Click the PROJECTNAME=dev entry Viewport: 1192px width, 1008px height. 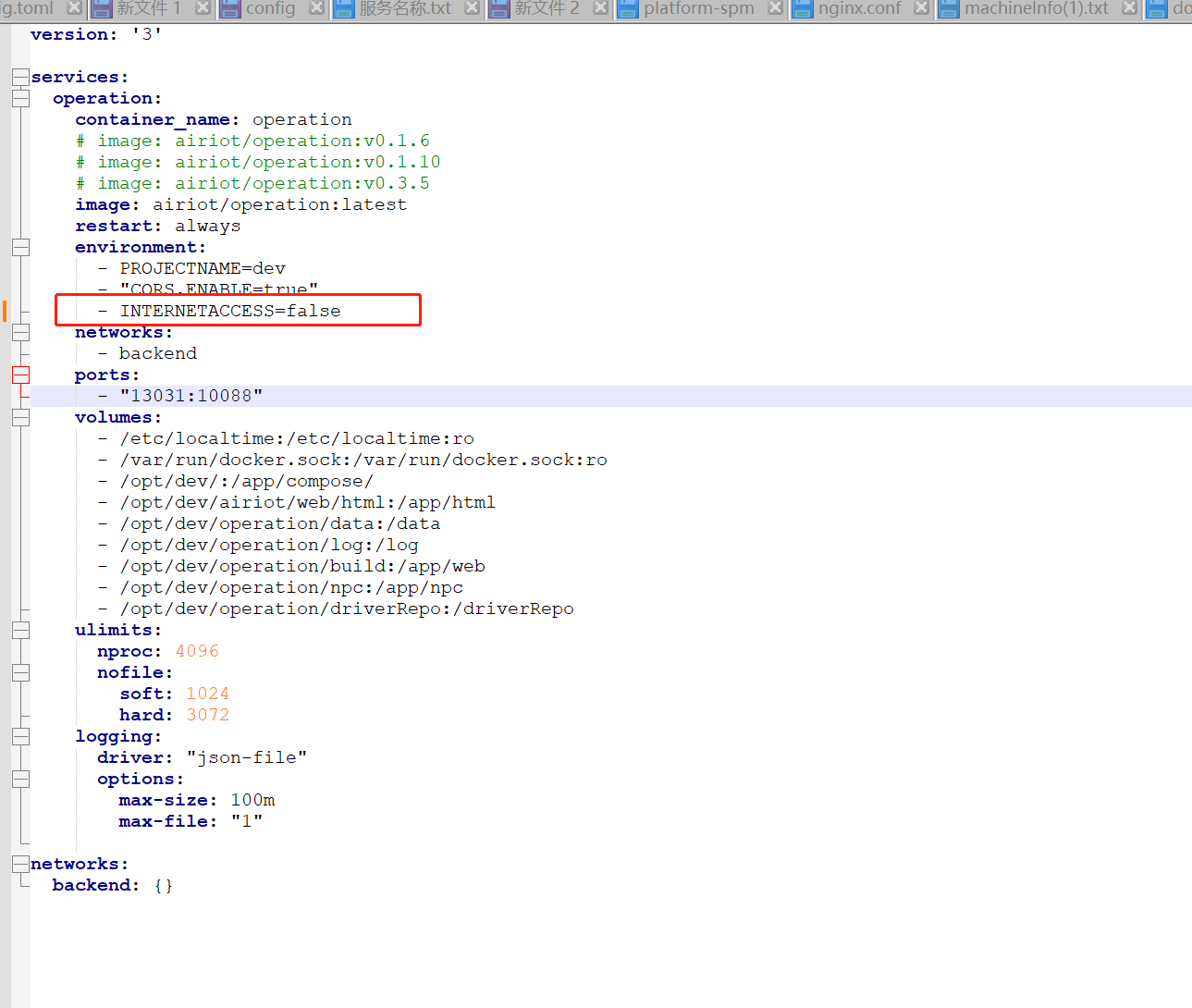point(191,268)
